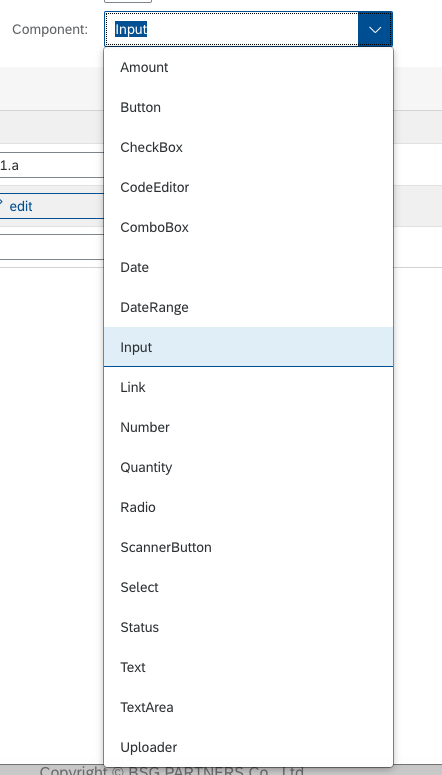This screenshot has width=442, height=775.
Task: Collapse the Component dropdown arrow
Action: click(x=375, y=29)
